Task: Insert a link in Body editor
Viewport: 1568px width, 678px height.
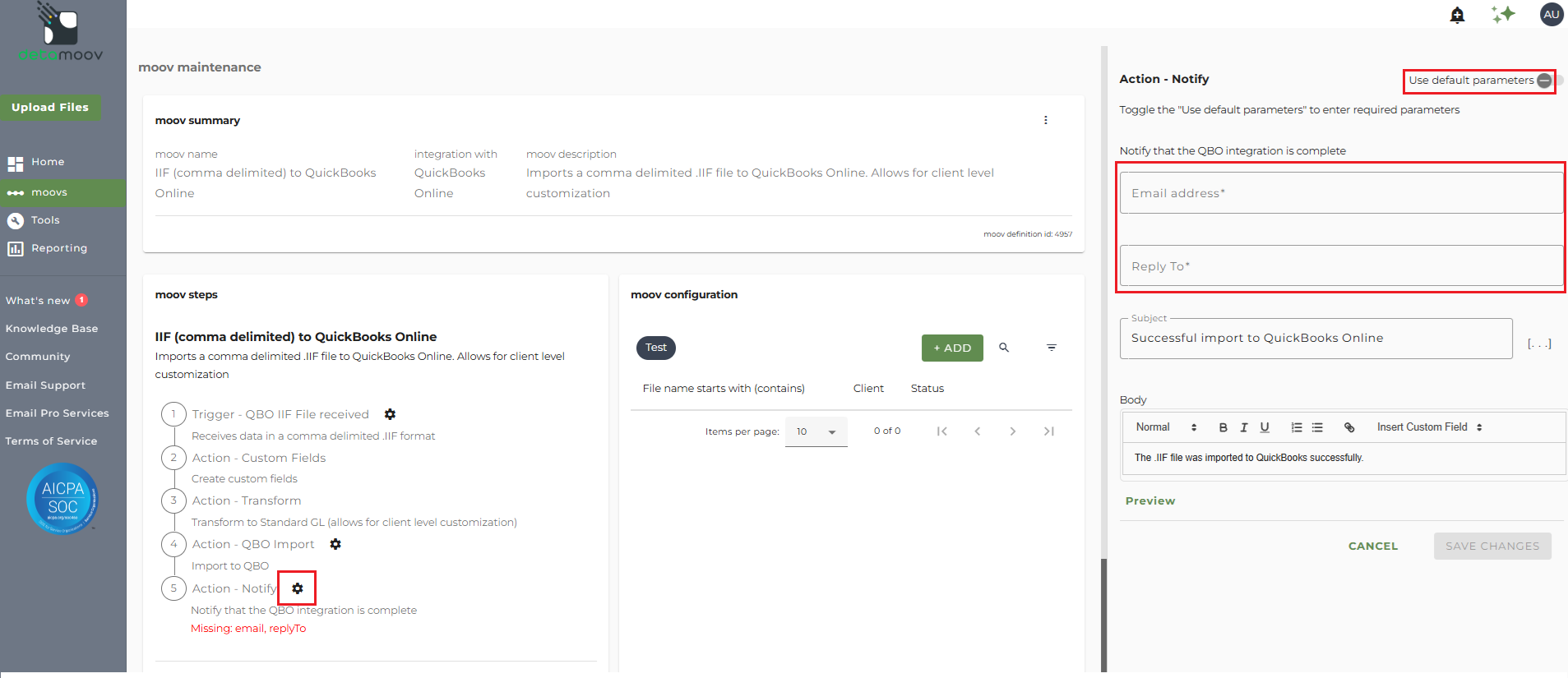Action: [1349, 427]
